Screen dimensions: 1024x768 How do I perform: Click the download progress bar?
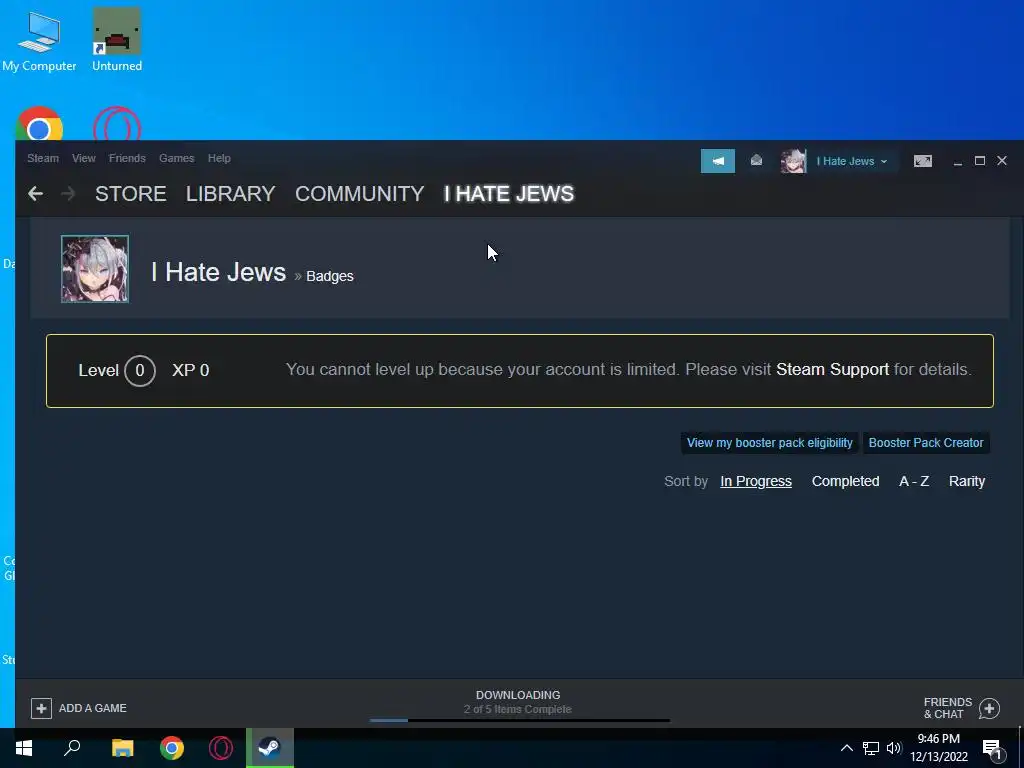[520, 720]
